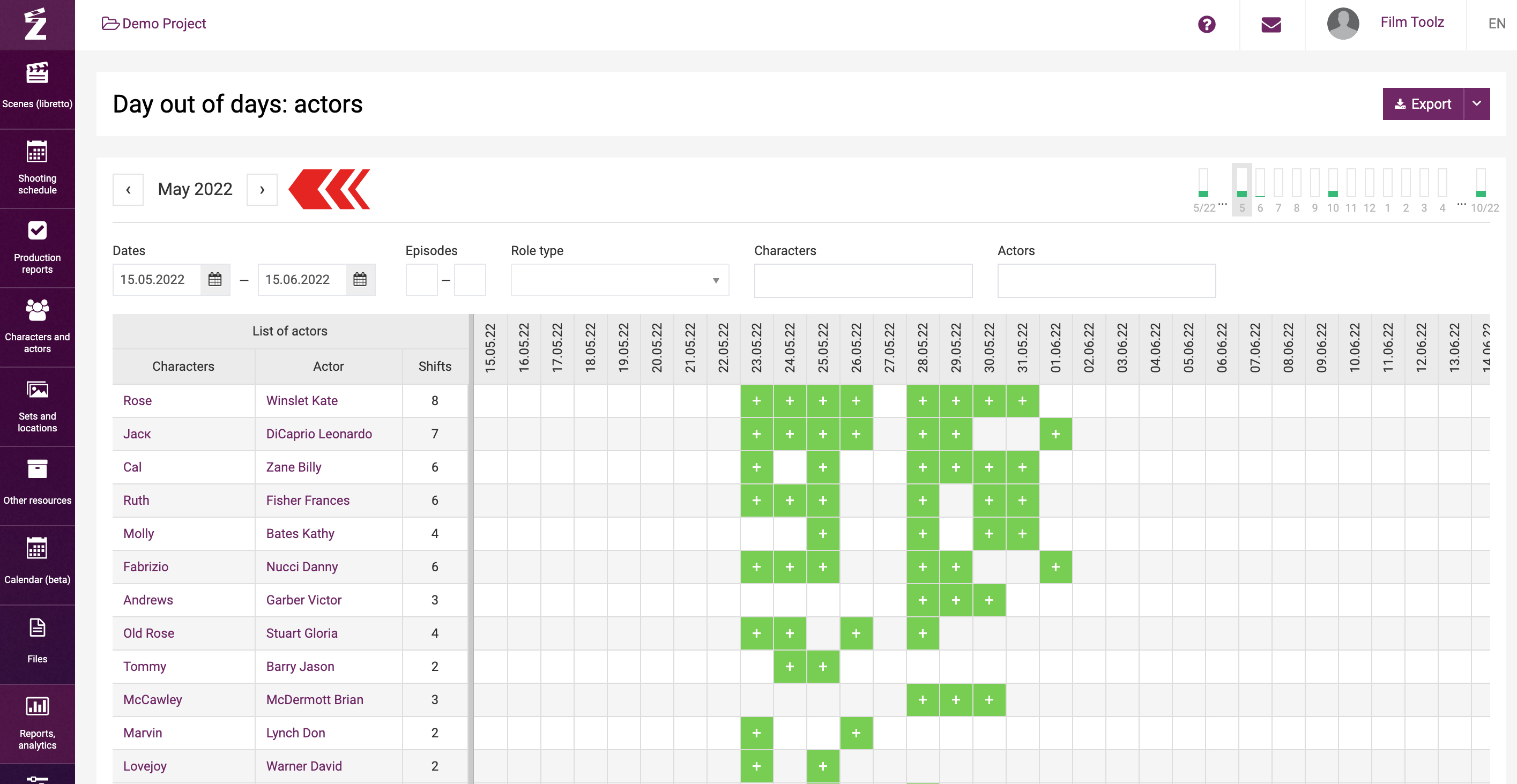The height and width of the screenshot is (784, 1517).
Task: Open the Characters and actors section
Action: [x=37, y=327]
